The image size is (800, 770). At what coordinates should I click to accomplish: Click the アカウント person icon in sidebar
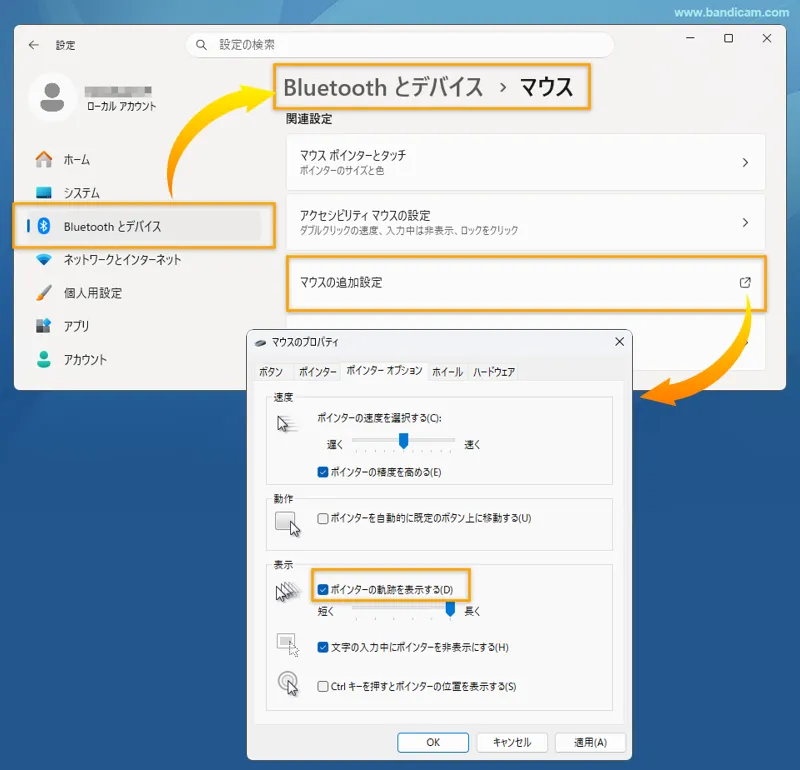pos(44,359)
